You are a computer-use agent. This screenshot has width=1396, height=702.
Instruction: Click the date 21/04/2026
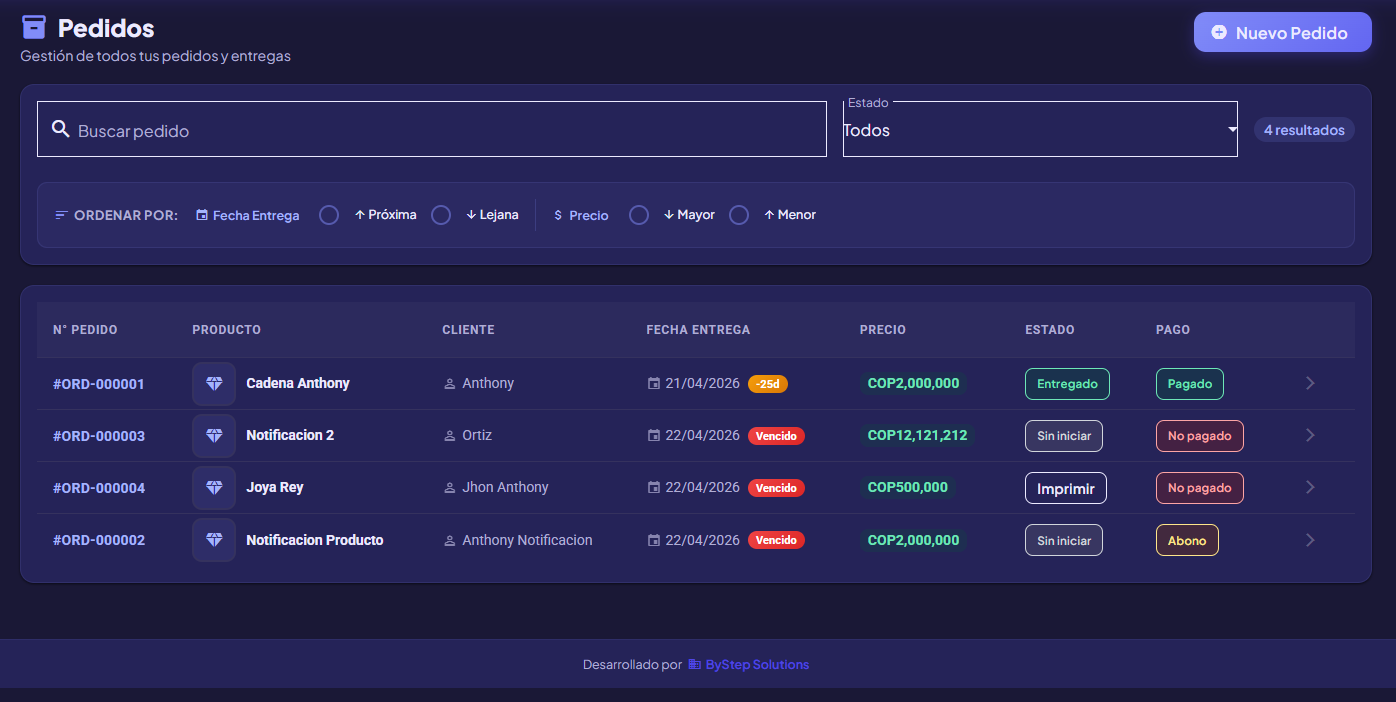pyautogui.click(x=702, y=383)
